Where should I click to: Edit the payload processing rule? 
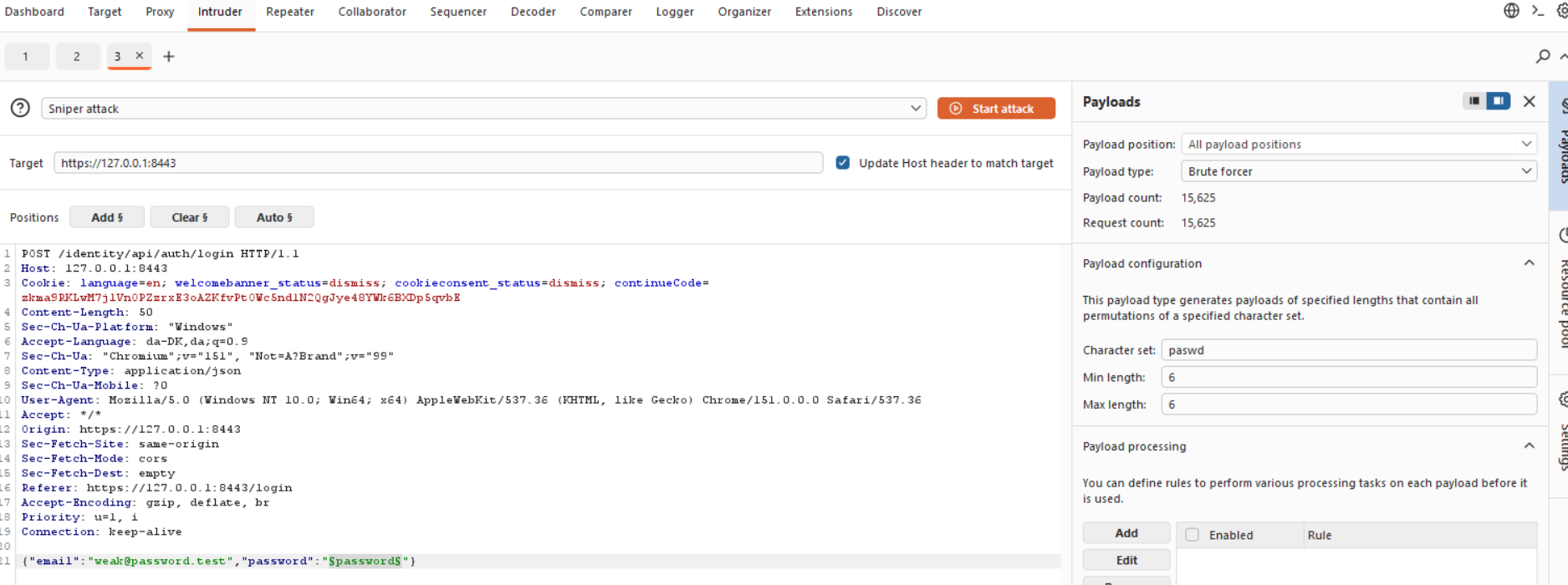(x=1126, y=560)
